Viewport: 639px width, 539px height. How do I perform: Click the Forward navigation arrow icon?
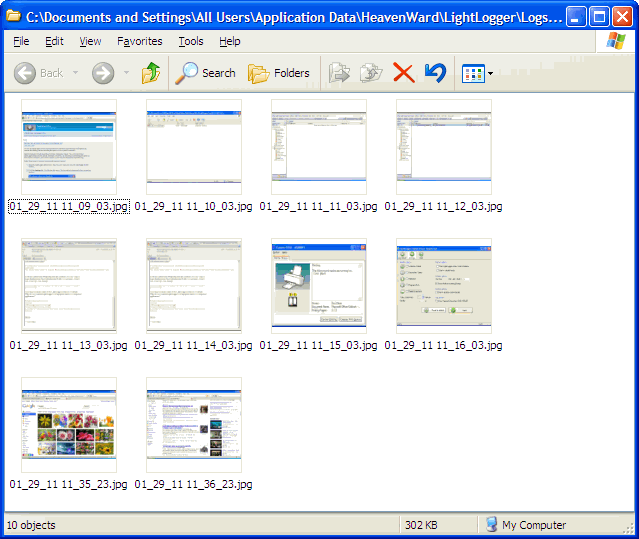pyautogui.click(x=103, y=73)
